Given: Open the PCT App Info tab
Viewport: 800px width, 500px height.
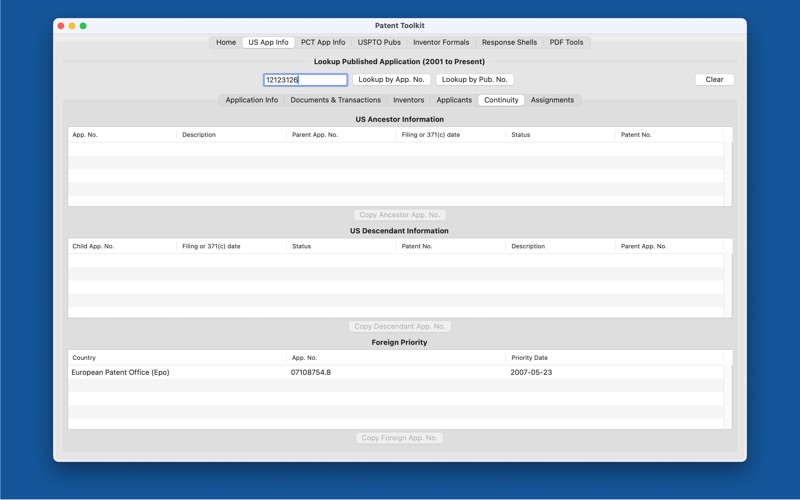Looking at the screenshot, I should pos(323,42).
